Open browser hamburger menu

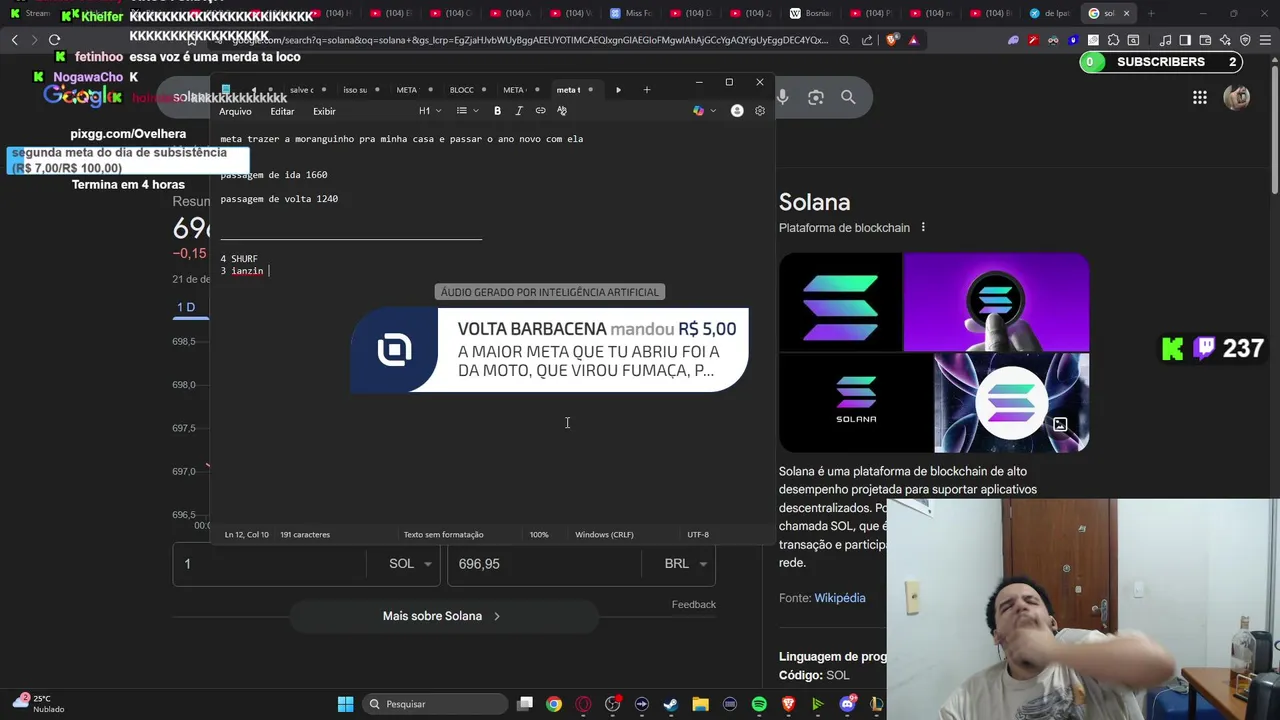[x=1265, y=40]
